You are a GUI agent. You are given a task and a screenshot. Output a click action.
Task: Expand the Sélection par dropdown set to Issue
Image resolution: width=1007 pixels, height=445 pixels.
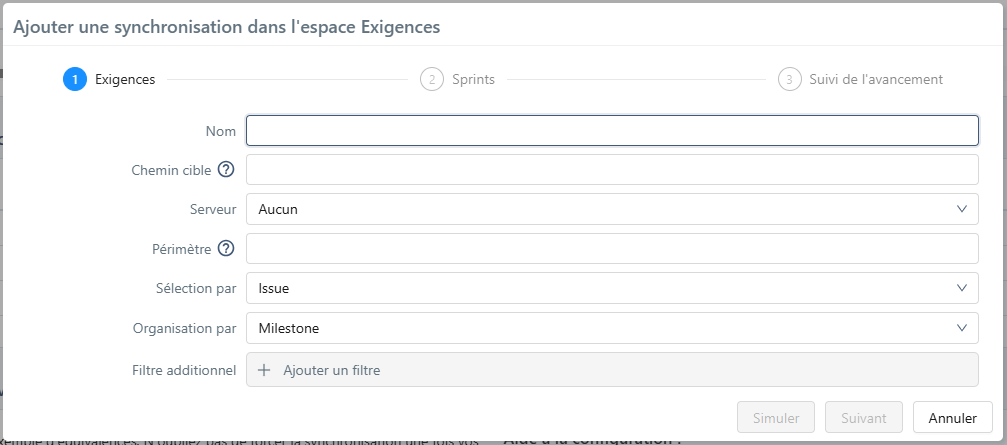[600, 288]
